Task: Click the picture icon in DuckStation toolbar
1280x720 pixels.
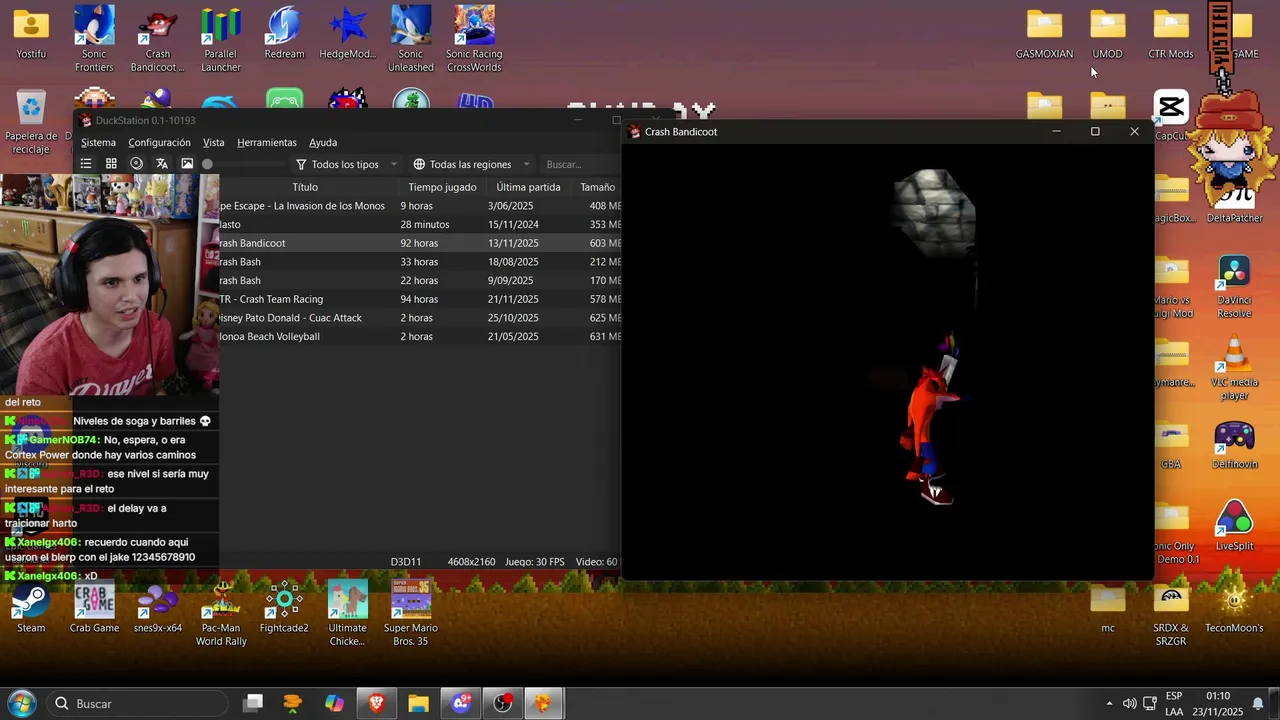Action: (187, 164)
